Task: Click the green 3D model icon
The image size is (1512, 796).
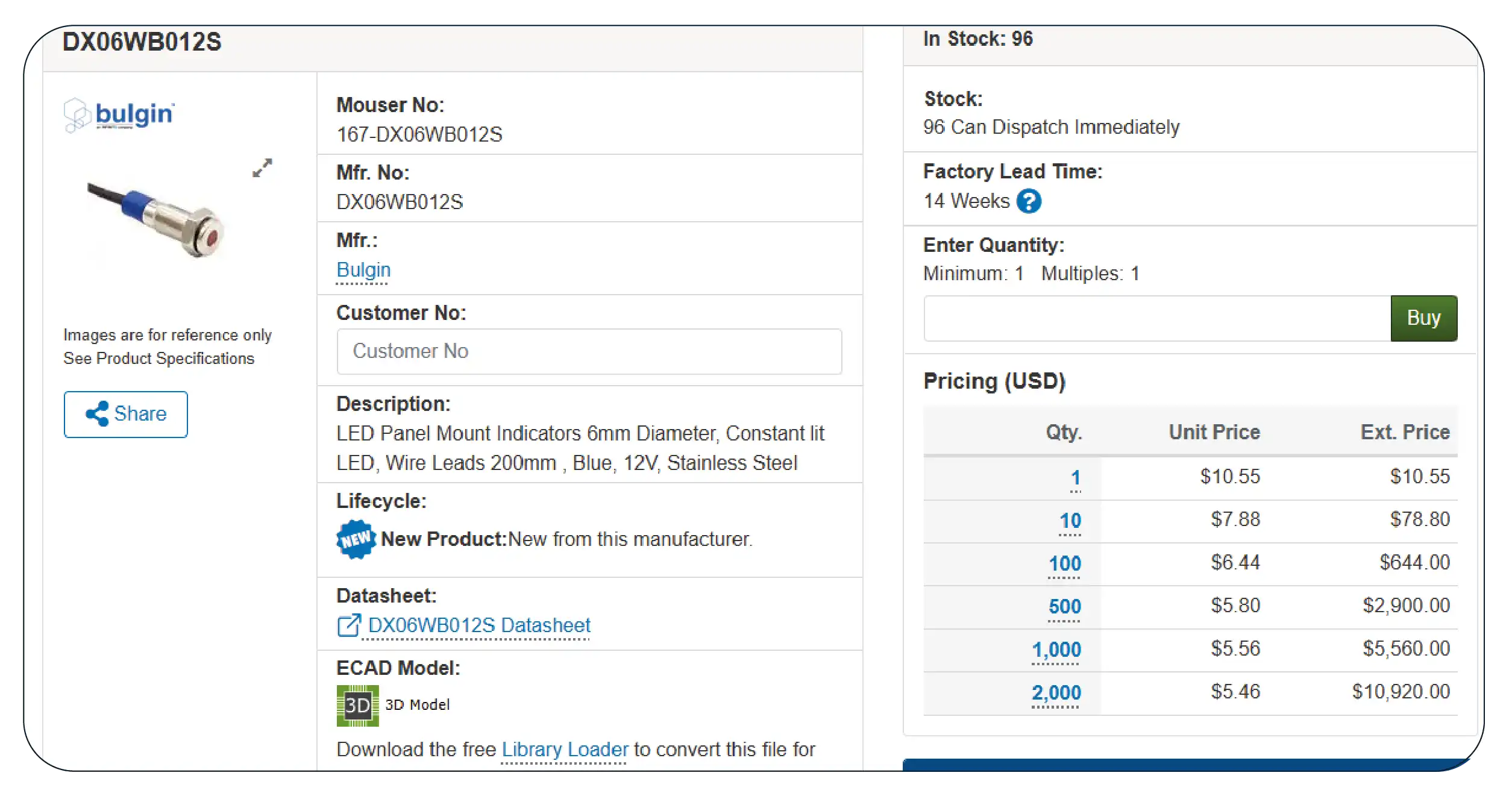Action: click(357, 705)
